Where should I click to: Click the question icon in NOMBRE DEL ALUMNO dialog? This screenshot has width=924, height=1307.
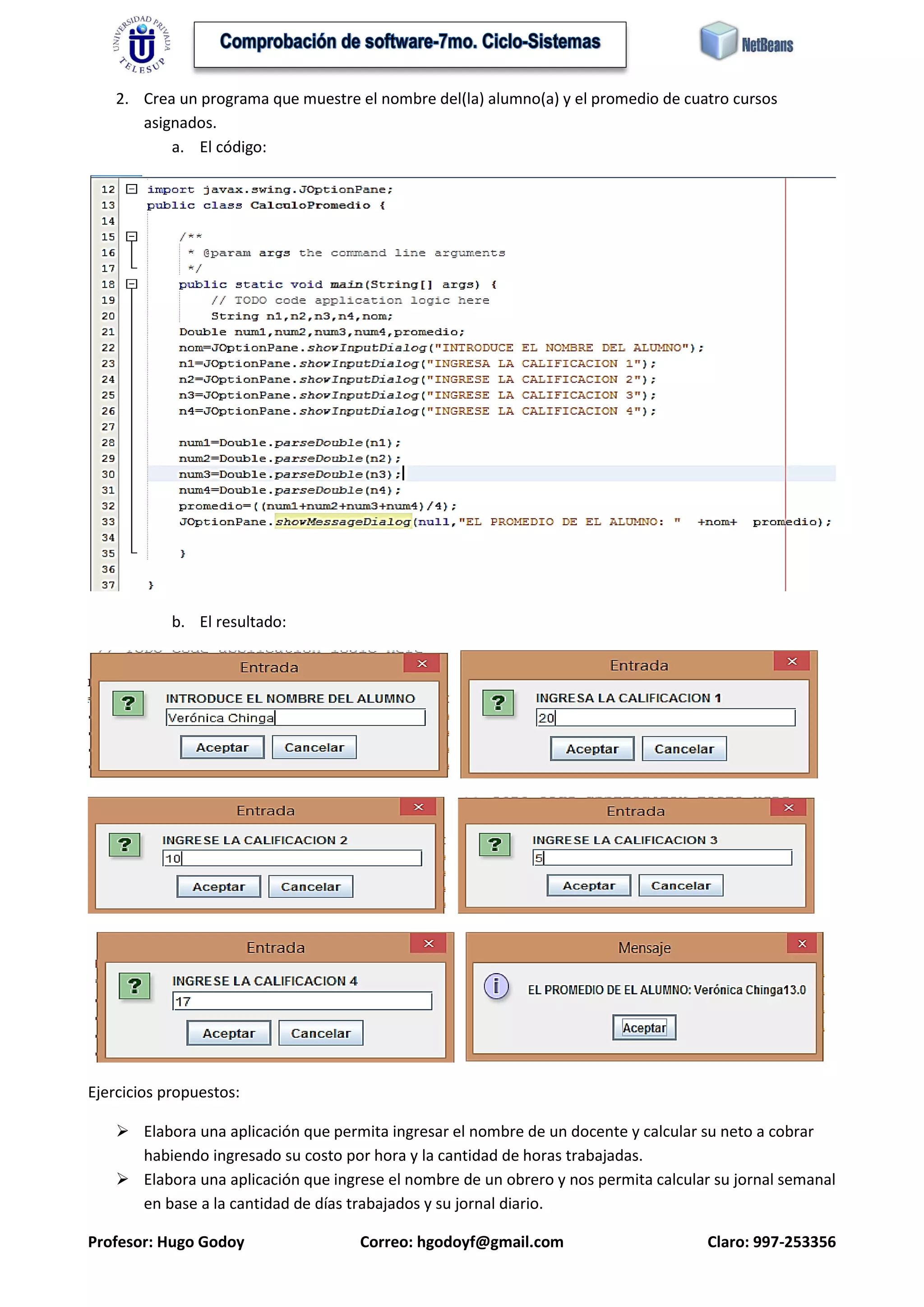pos(128,704)
